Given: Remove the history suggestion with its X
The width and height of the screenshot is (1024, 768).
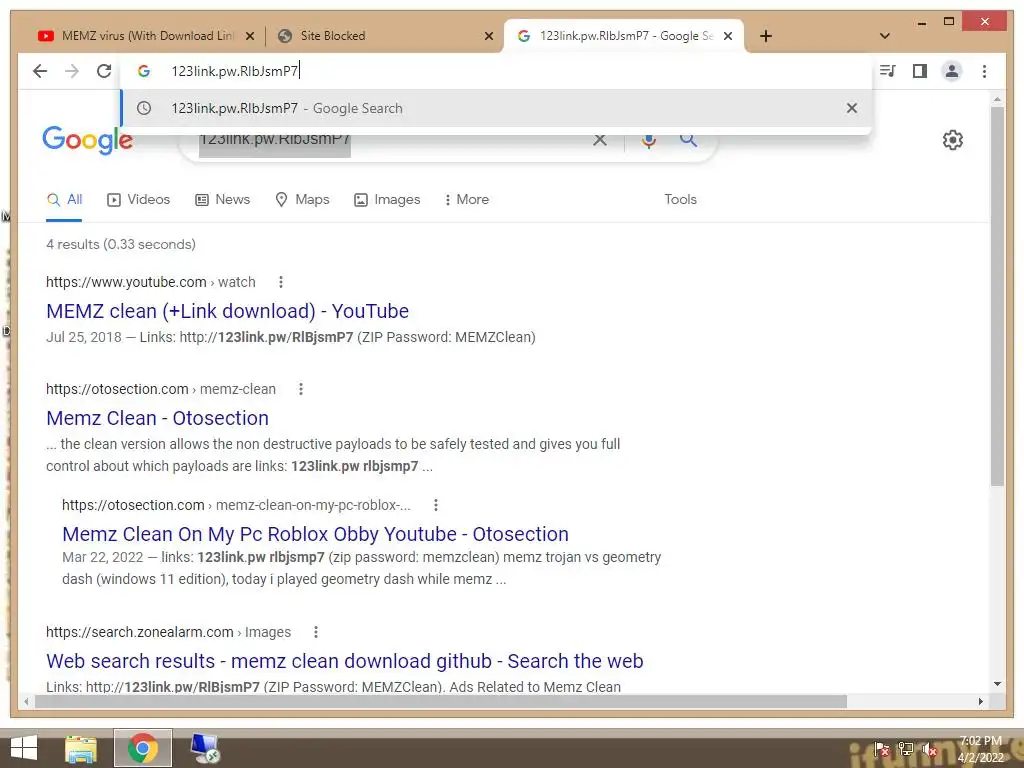Looking at the screenshot, I should click(x=852, y=108).
